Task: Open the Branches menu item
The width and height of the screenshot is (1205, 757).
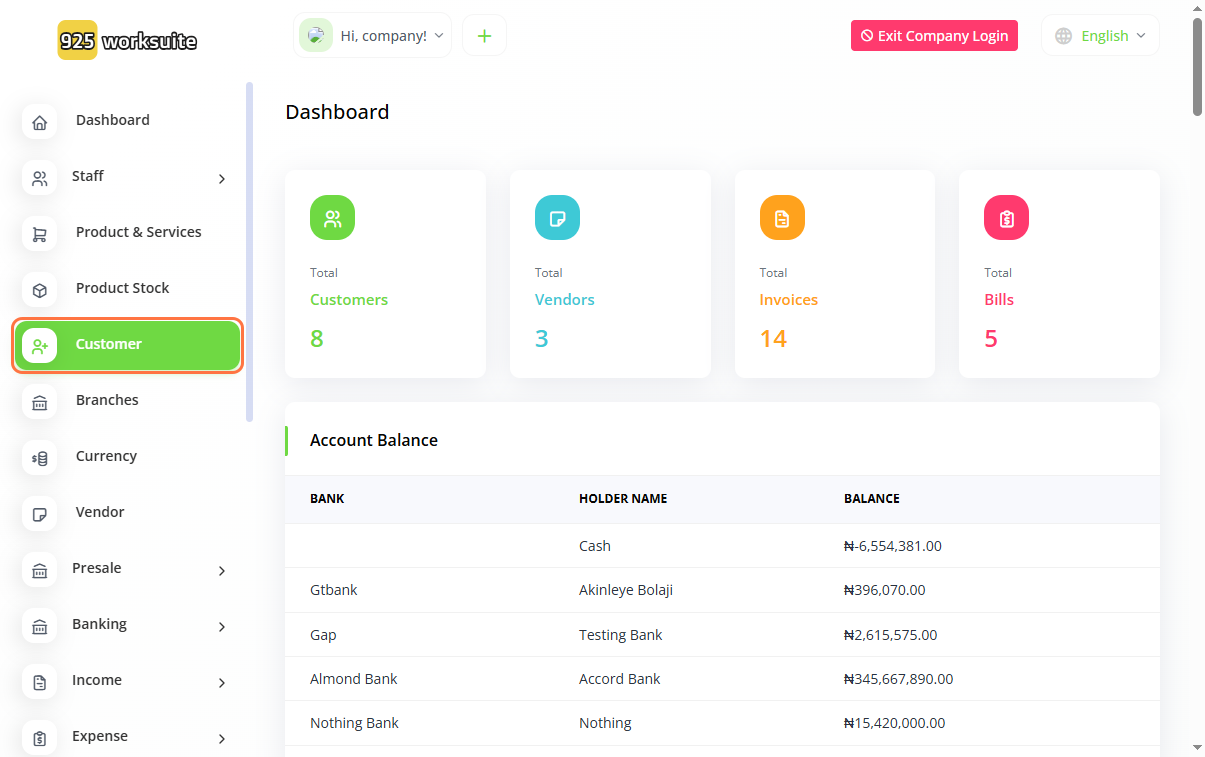Action: [107, 400]
